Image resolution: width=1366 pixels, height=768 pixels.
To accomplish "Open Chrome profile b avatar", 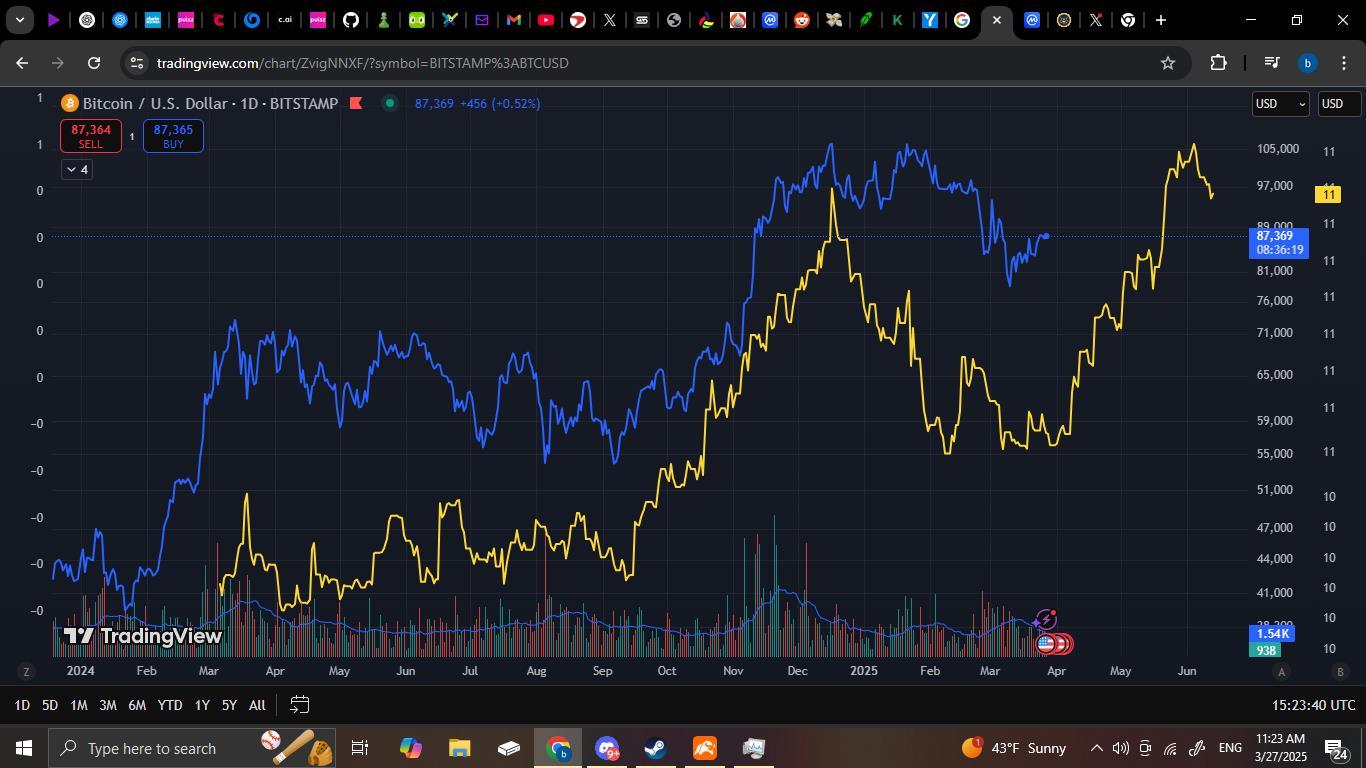I will pos(1307,63).
